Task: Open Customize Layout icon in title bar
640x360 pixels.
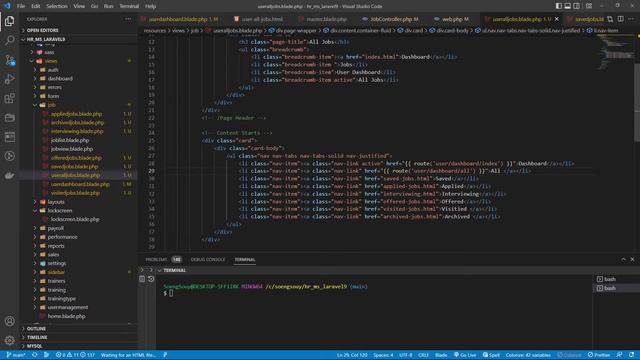Action: (589, 6)
